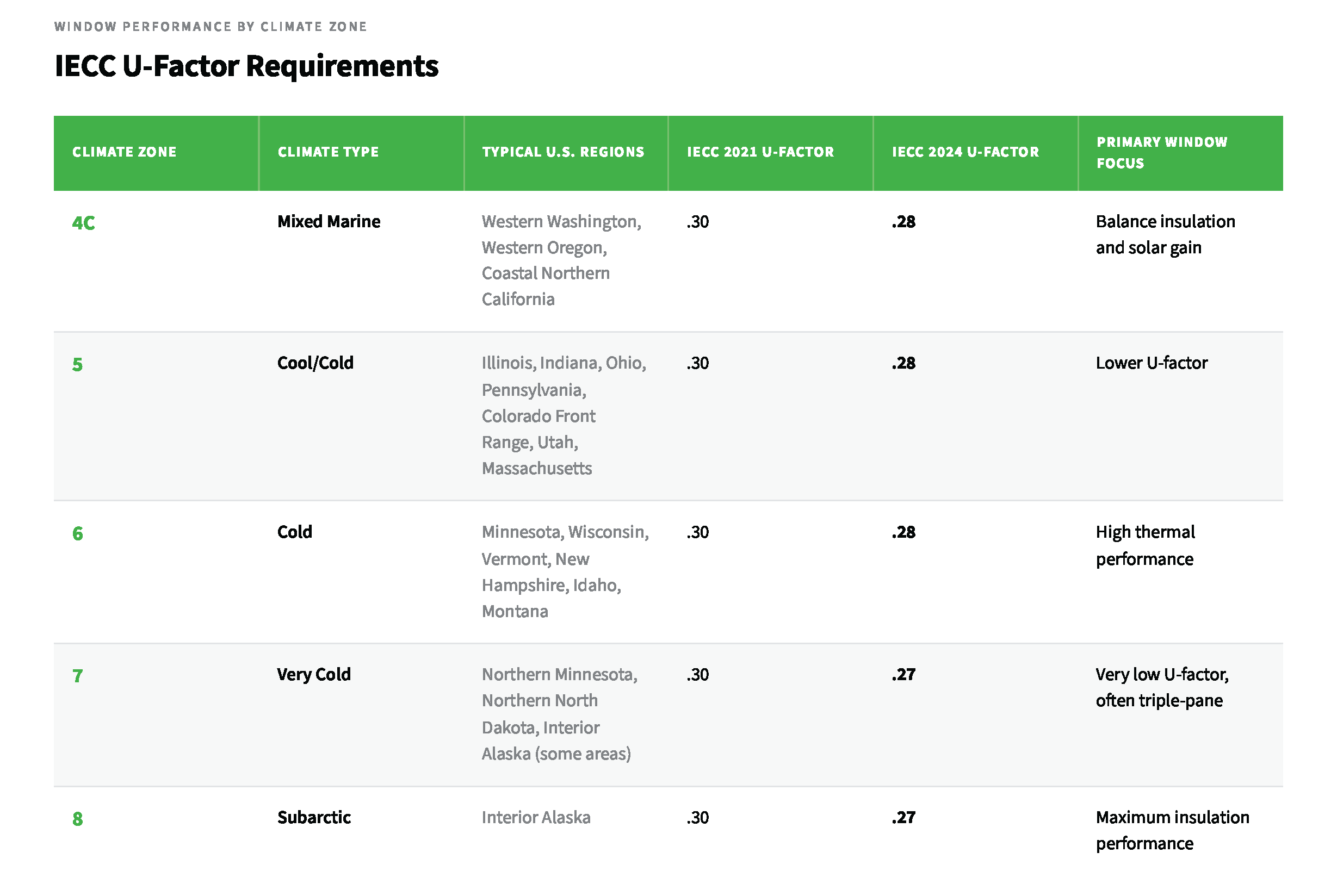This screenshot has width=1337, height=896.
Task: Click the 'Mixed Marine' climate type
Action: (329, 222)
